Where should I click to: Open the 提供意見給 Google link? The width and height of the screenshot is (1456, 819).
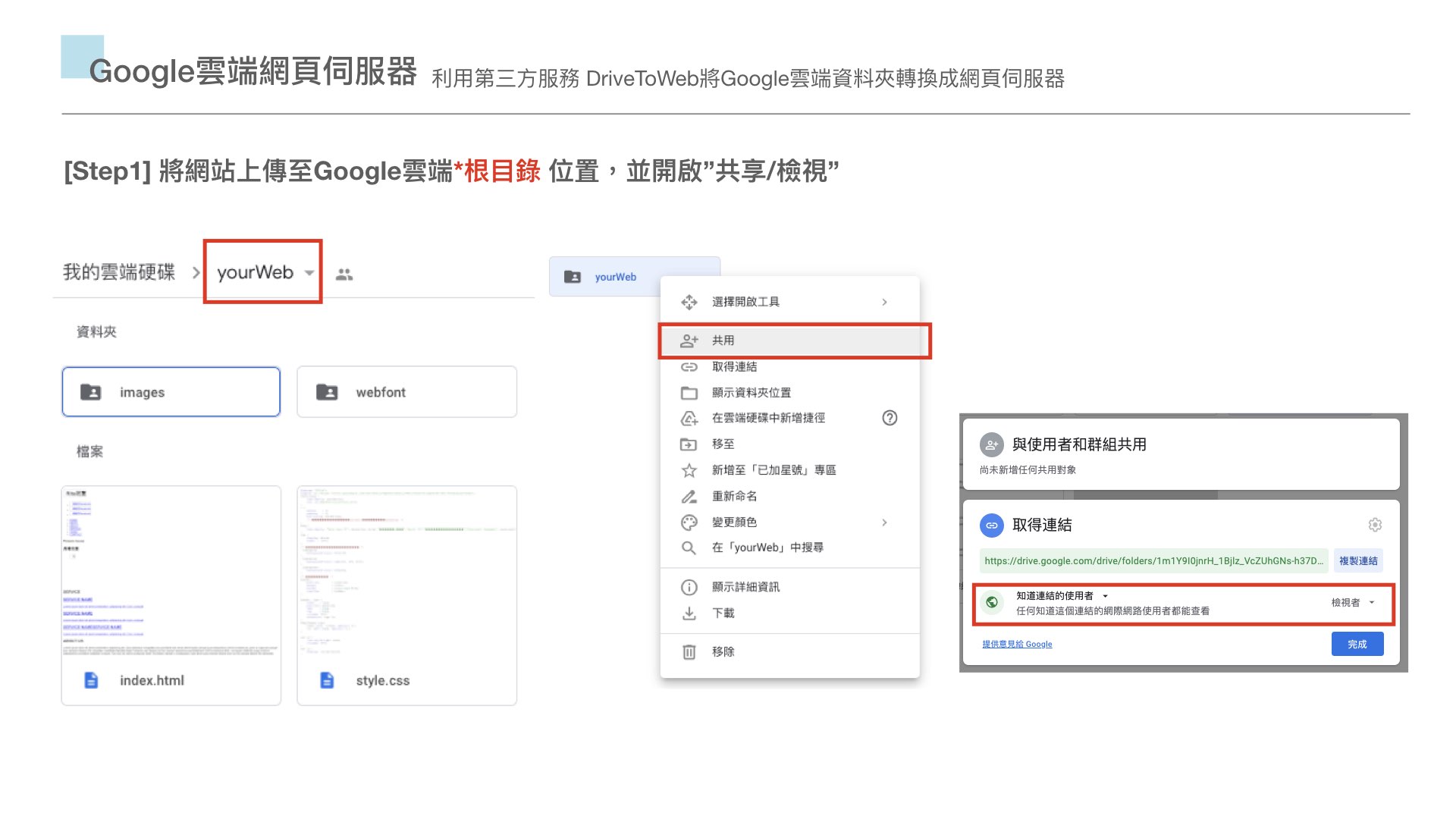[1017, 644]
